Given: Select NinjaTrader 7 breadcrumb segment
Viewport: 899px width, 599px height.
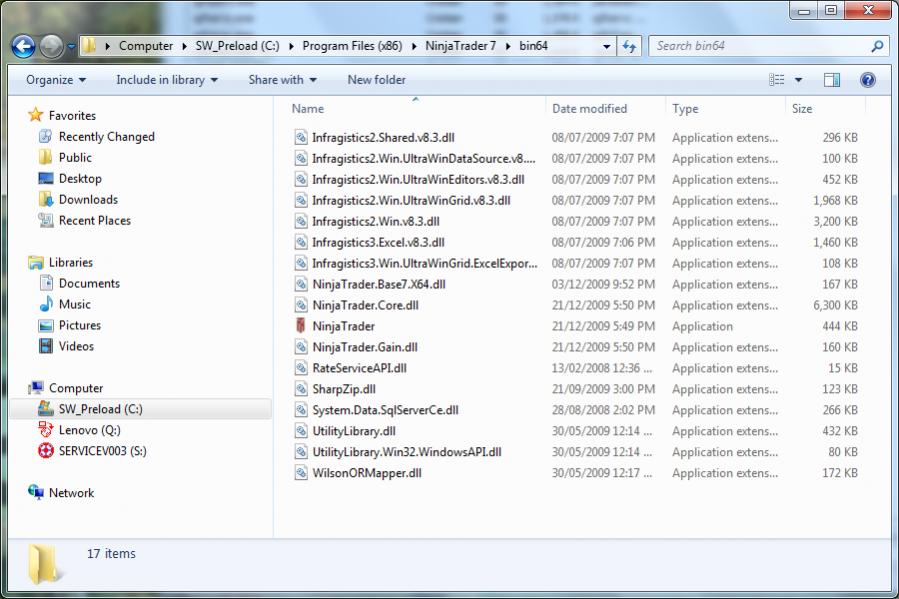Looking at the screenshot, I should [x=460, y=46].
